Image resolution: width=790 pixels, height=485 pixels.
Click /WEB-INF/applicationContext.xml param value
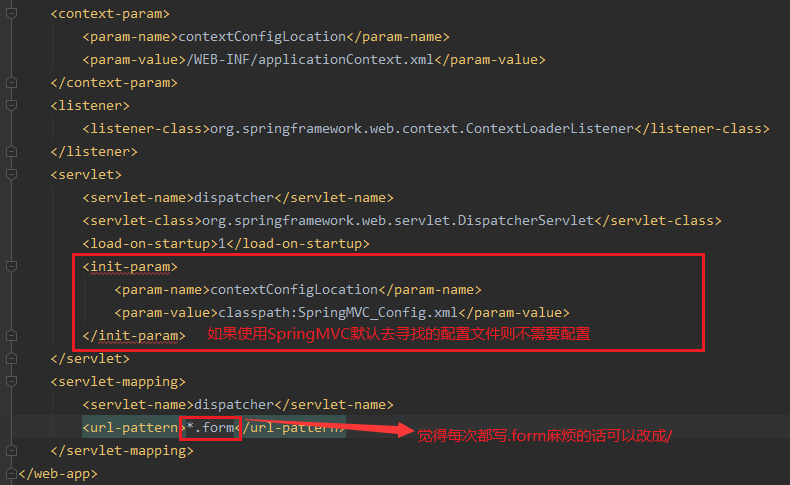coord(310,60)
